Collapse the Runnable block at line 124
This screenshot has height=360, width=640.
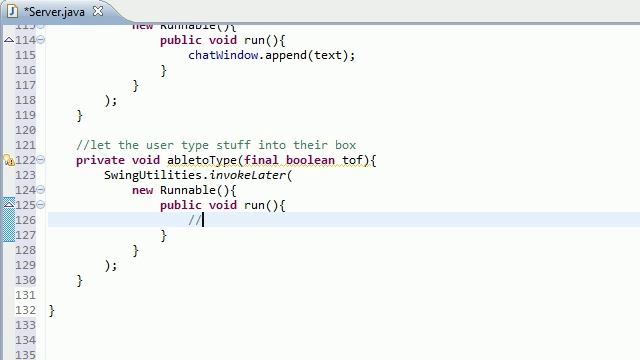click(x=41, y=190)
